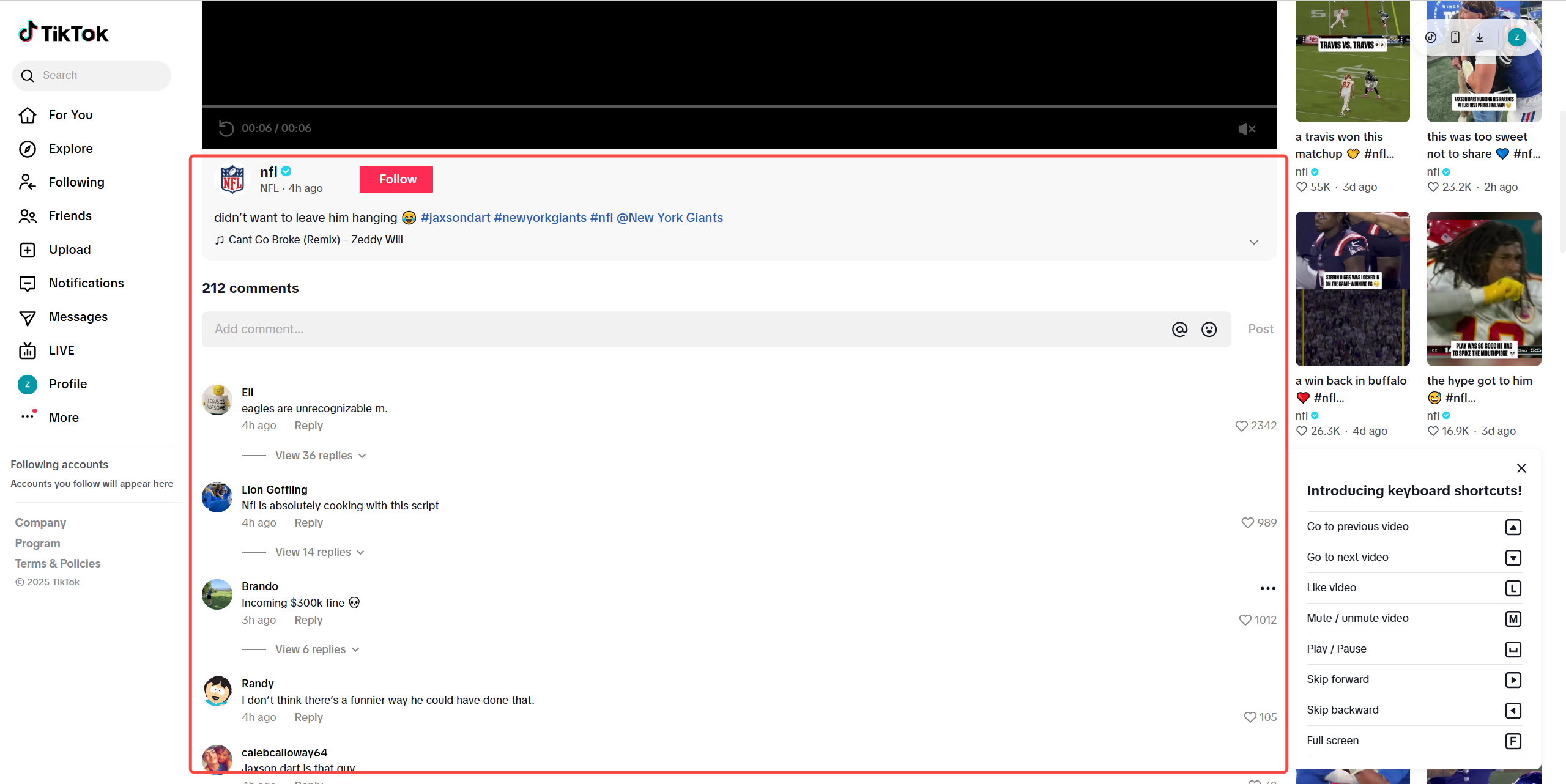Image resolution: width=1566 pixels, height=784 pixels.
Task: Close the keyboard shortcuts popup
Action: coord(1521,468)
